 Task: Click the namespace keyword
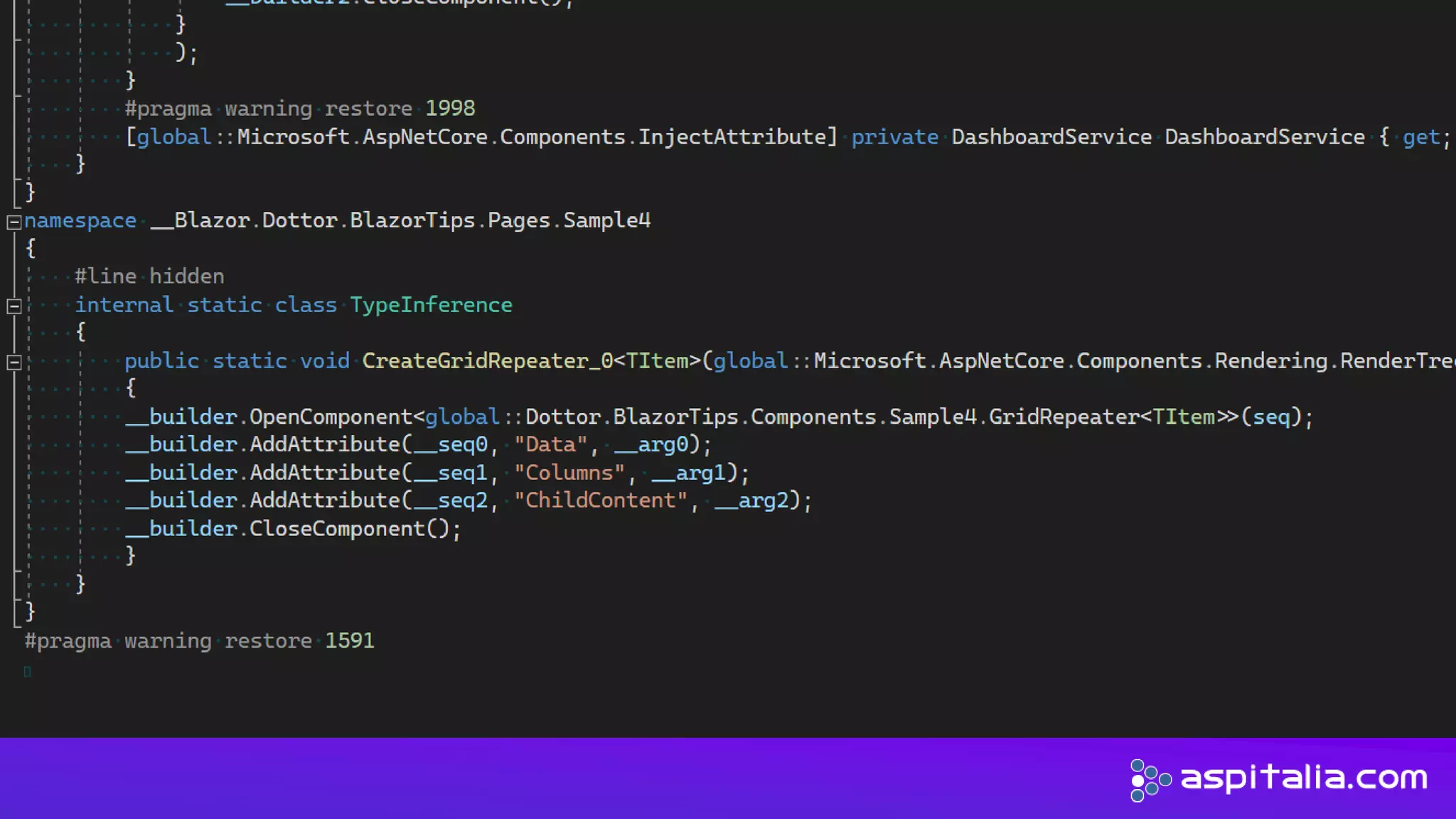80,220
